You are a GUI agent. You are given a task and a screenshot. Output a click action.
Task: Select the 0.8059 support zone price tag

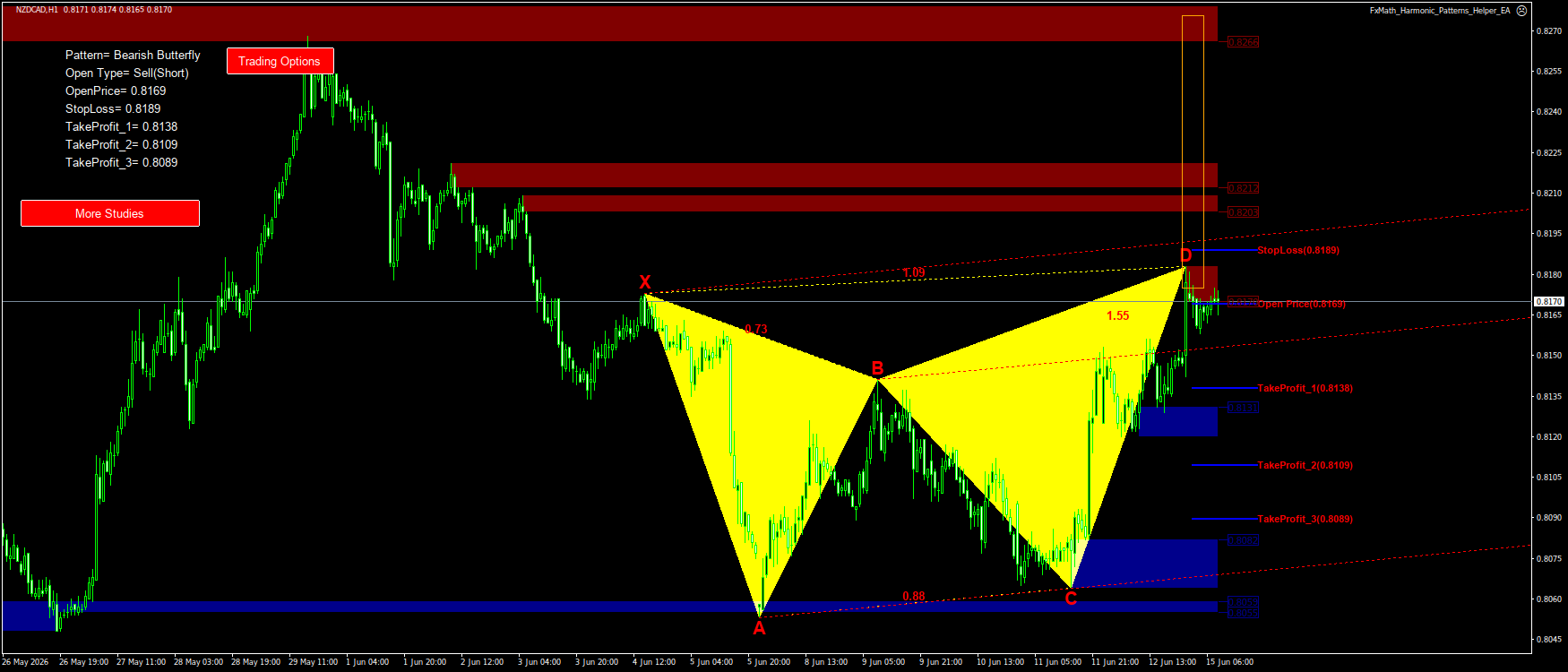(x=1243, y=602)
